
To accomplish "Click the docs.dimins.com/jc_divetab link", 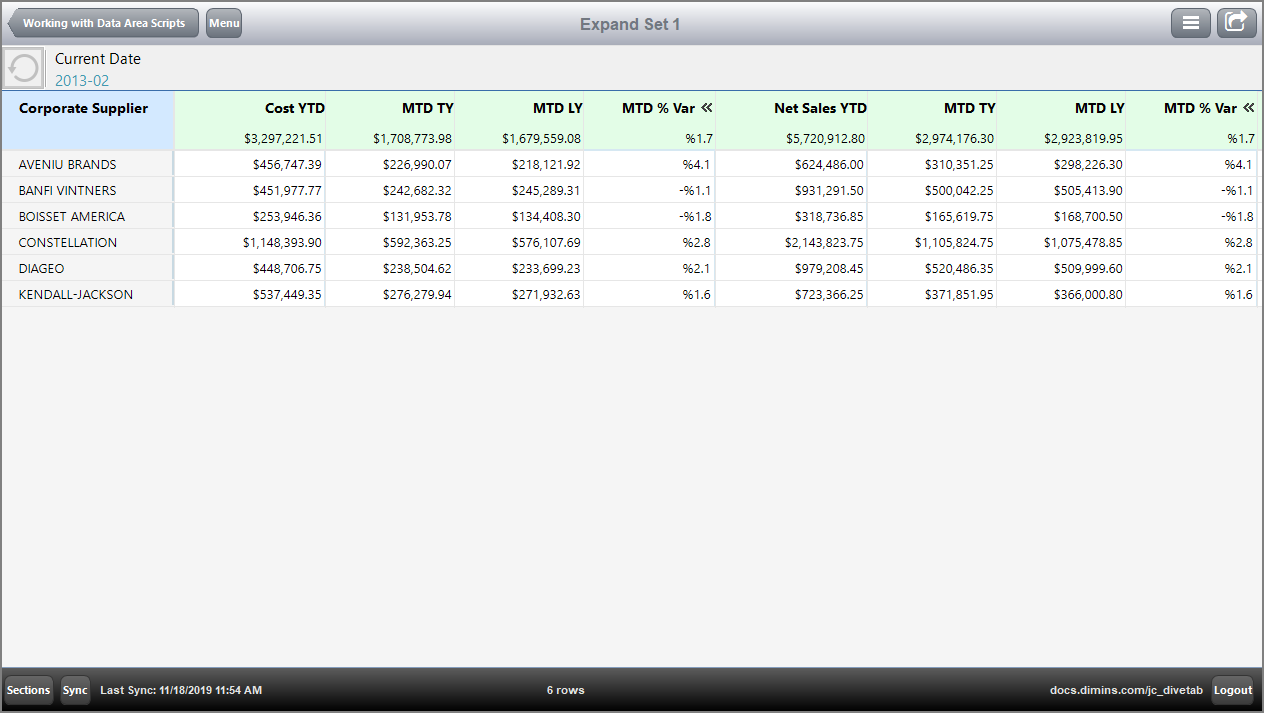I will click(x=1126, y=689).
